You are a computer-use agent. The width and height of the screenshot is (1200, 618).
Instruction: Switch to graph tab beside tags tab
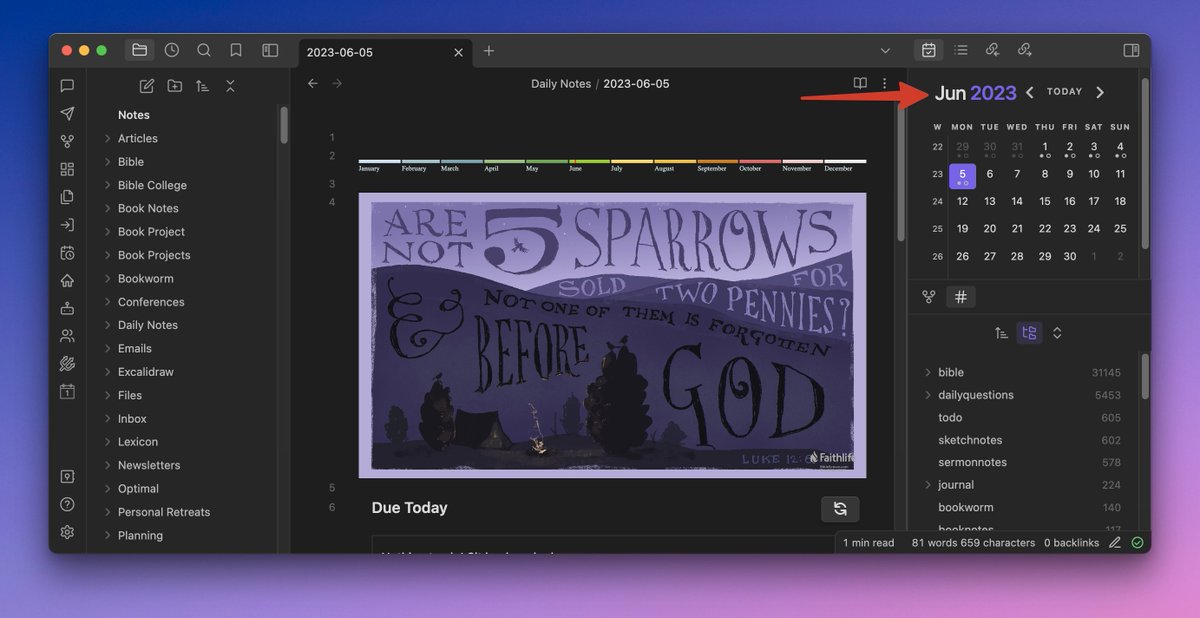[929, 297]
